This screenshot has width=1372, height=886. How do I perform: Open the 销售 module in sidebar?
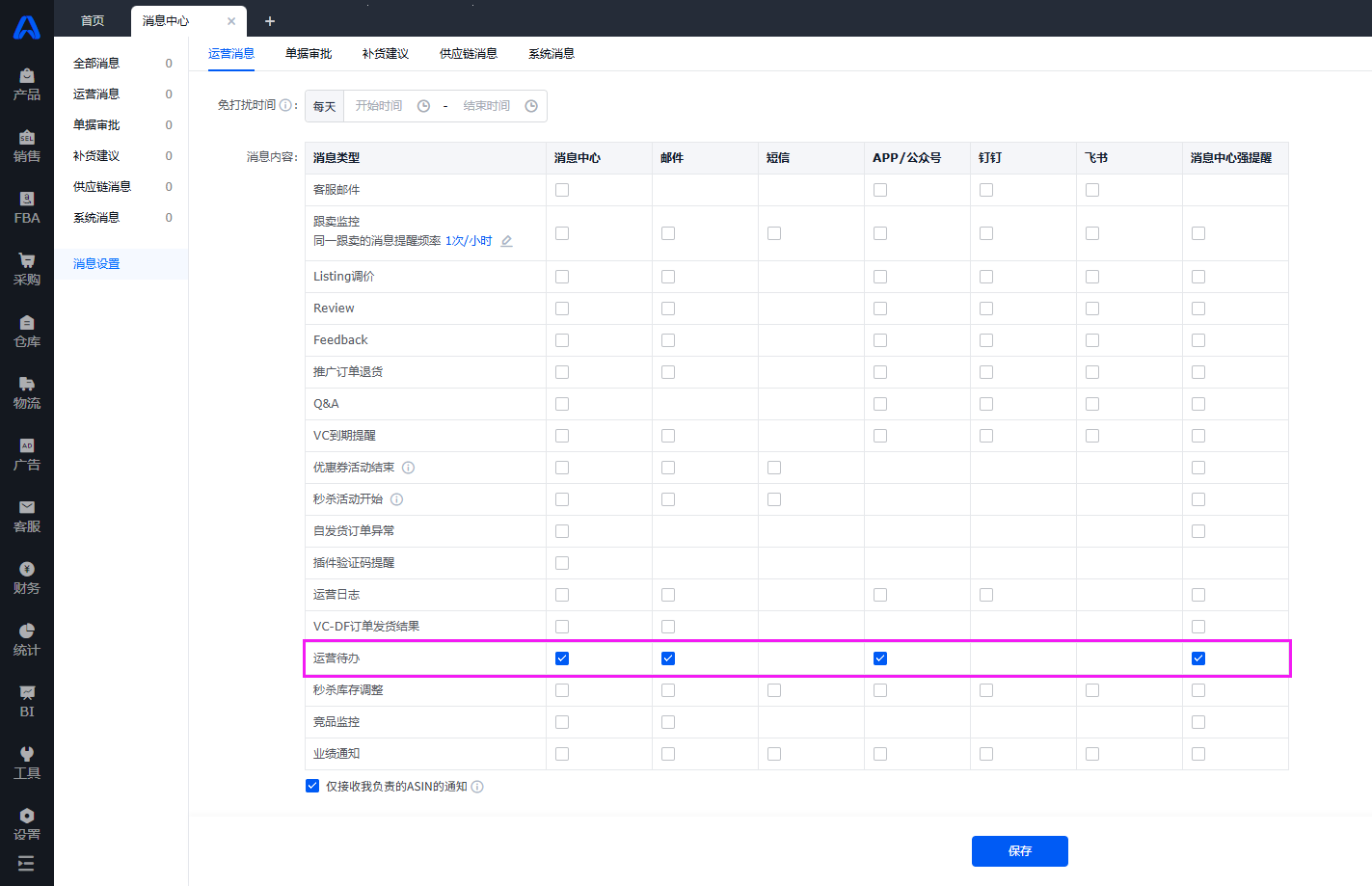27,147
